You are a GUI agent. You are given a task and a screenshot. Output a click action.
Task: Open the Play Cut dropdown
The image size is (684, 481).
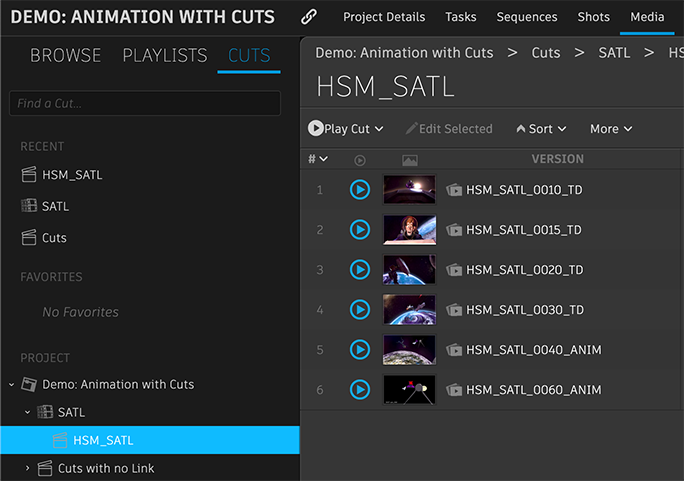(x=346, y=129)
